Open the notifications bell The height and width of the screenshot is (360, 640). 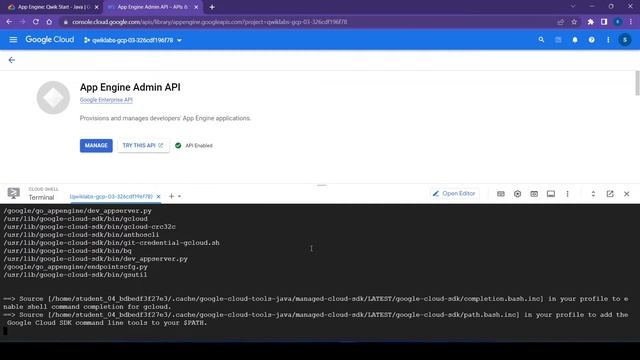[x=575, y=40]
